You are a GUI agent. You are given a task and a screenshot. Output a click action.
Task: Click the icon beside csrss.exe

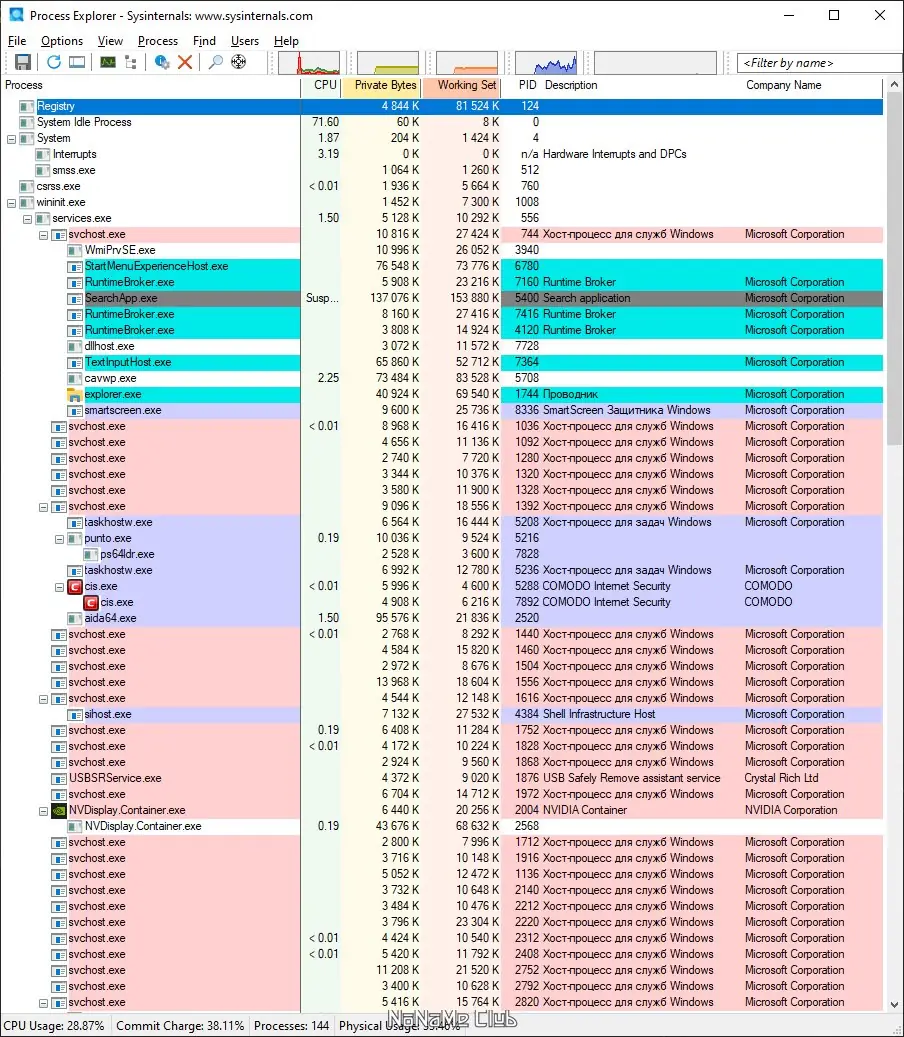click(x=26, y=187)
